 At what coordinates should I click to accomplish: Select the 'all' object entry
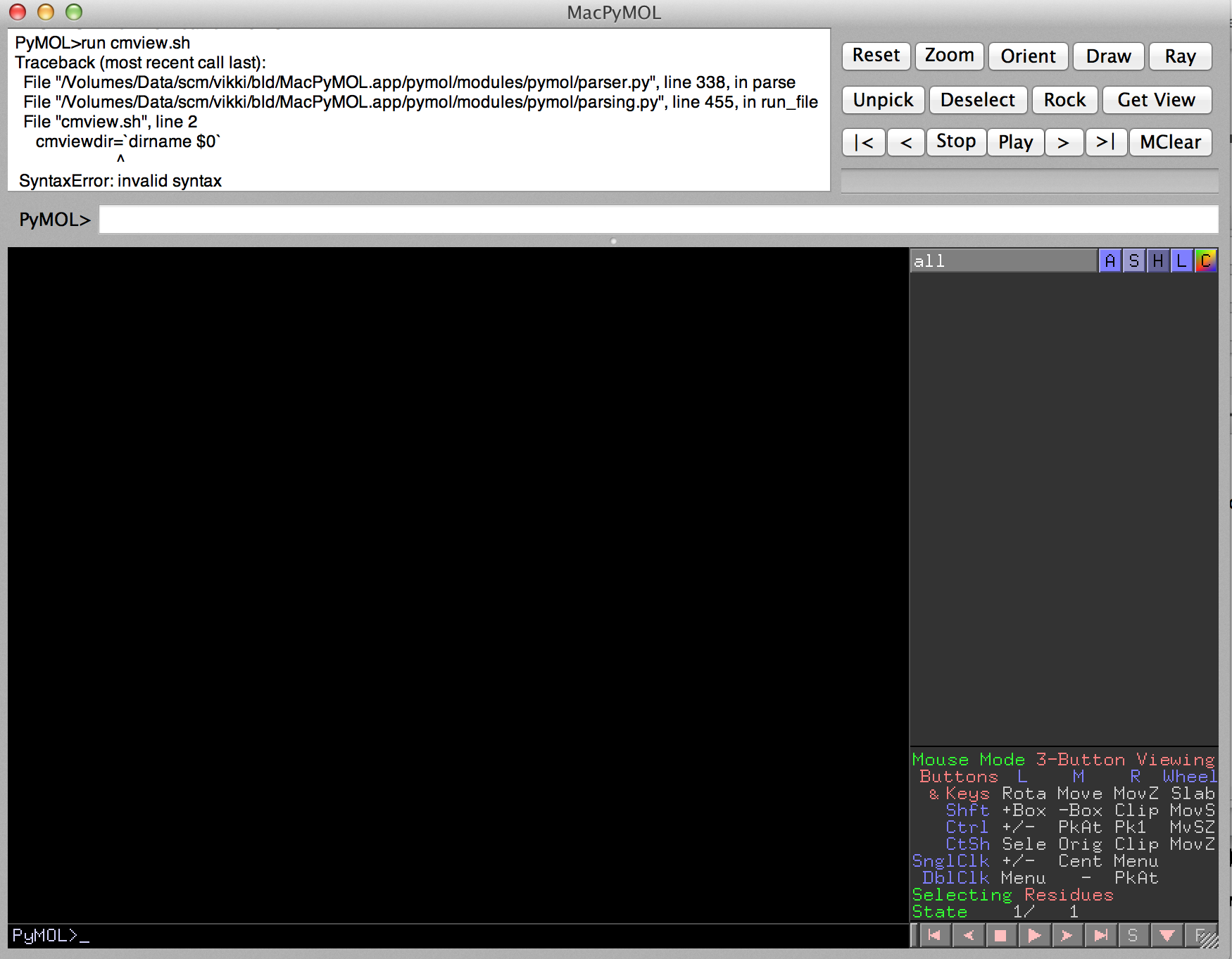pyautogui.click(x=1003, y=261)
